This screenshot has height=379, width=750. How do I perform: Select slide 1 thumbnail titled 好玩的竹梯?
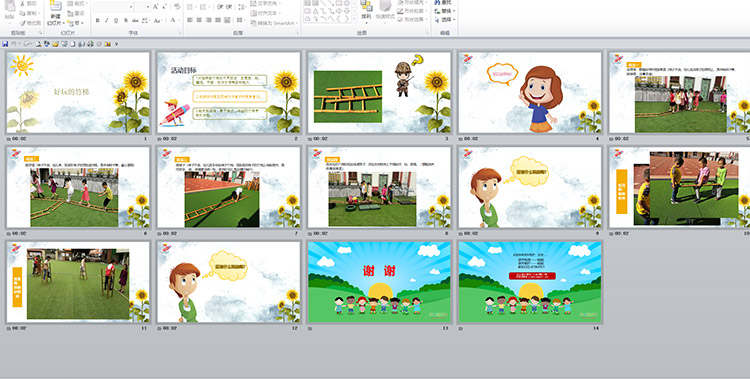78,93
